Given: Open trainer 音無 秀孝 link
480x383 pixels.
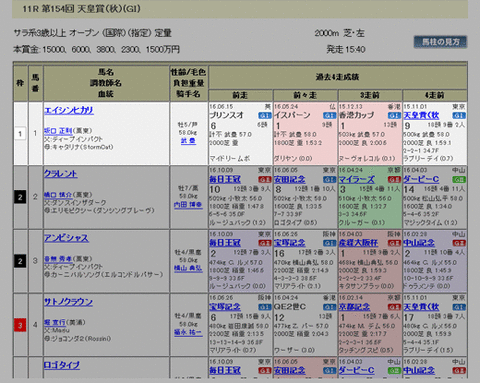Looking at the screenshot, I should [58, 259].
